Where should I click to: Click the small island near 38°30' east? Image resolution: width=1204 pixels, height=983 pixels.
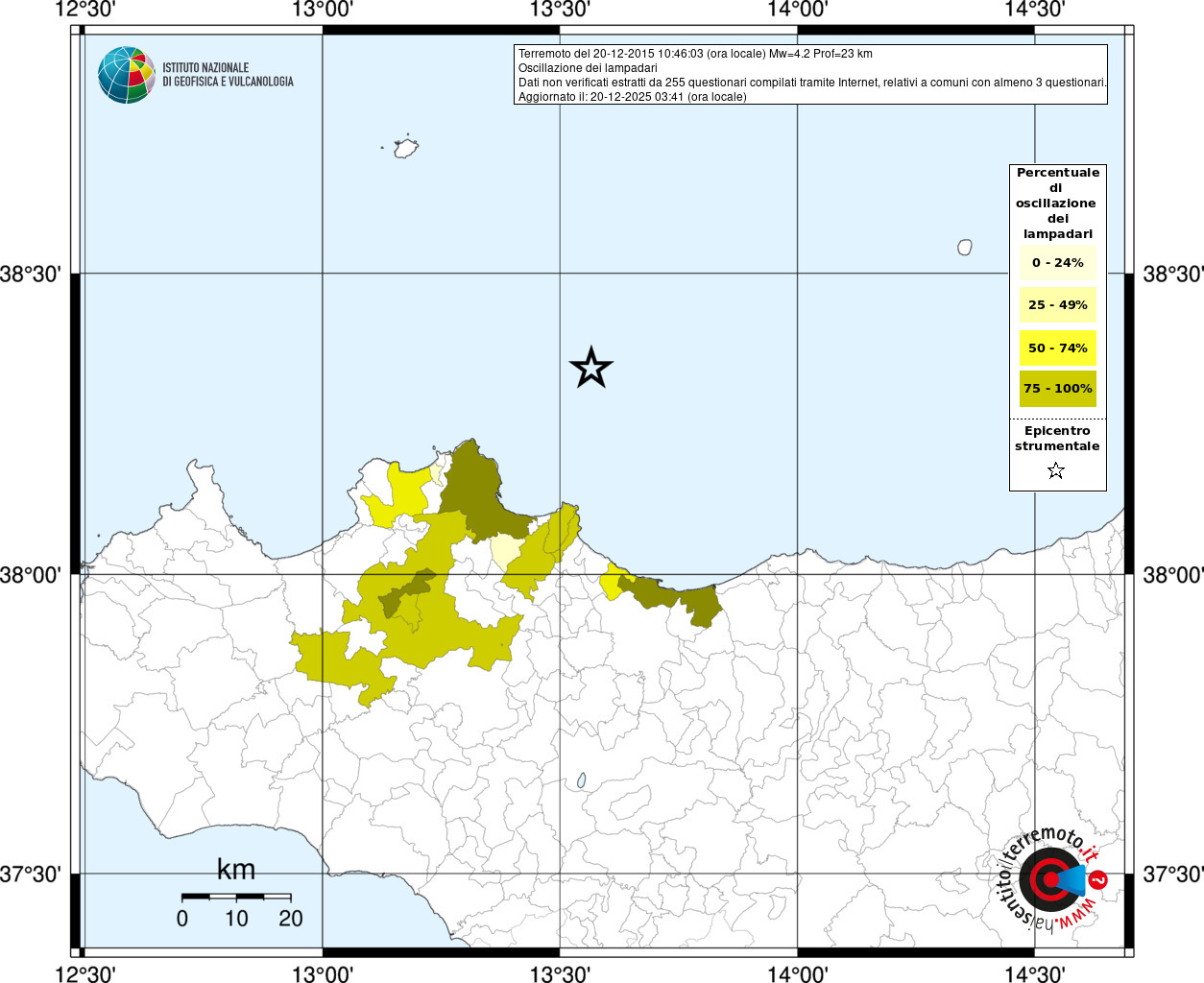pos(965,247)
